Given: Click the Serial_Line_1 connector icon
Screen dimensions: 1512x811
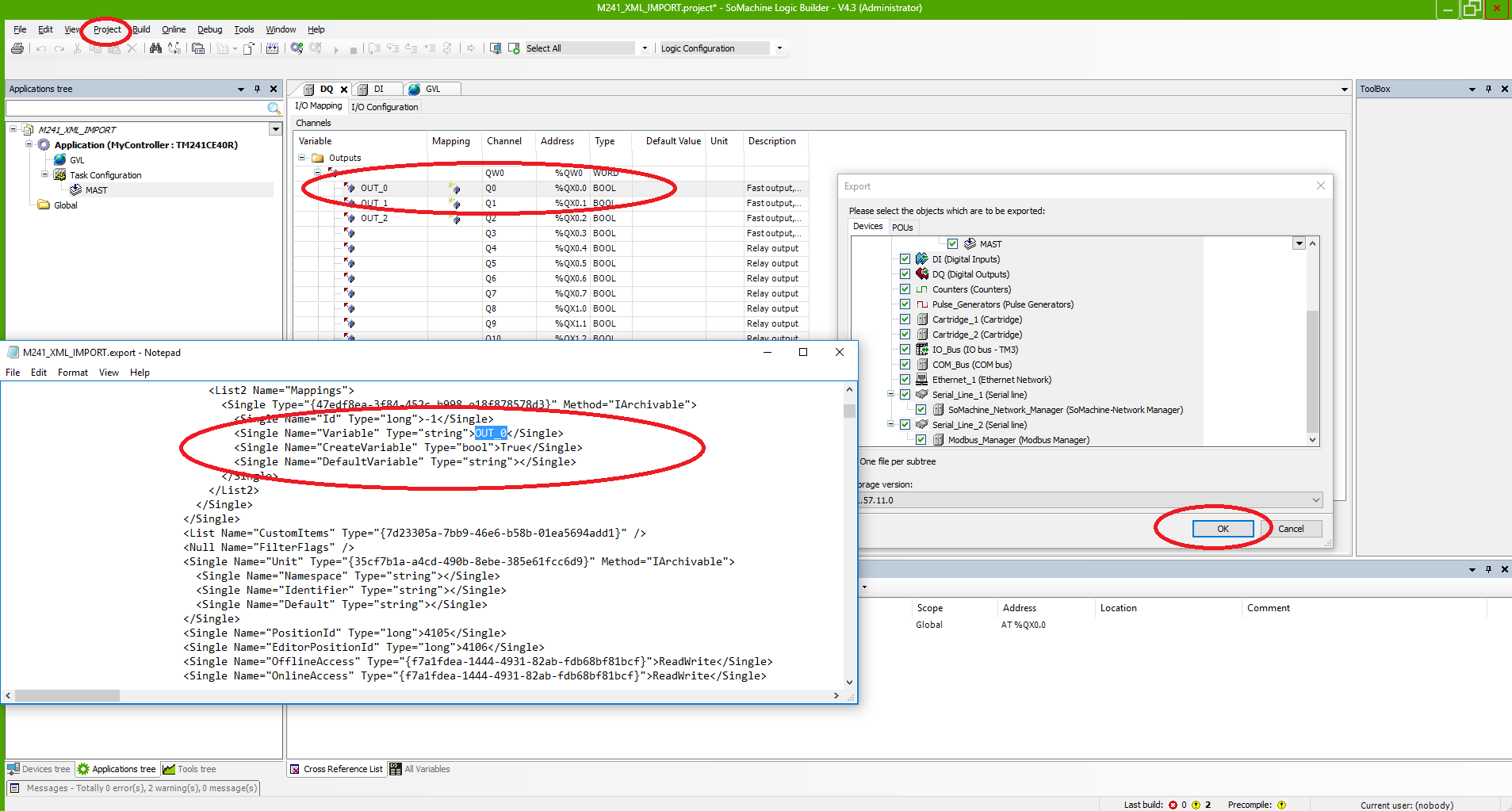Looking at the screenshot, I should tap(922, 395).
